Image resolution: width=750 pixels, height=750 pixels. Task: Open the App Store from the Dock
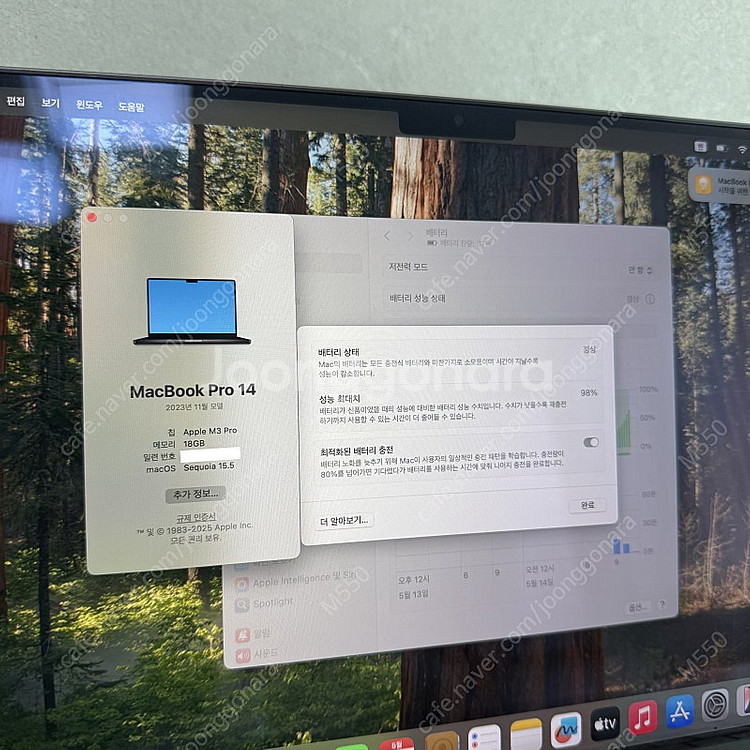[x=680, y=711]
